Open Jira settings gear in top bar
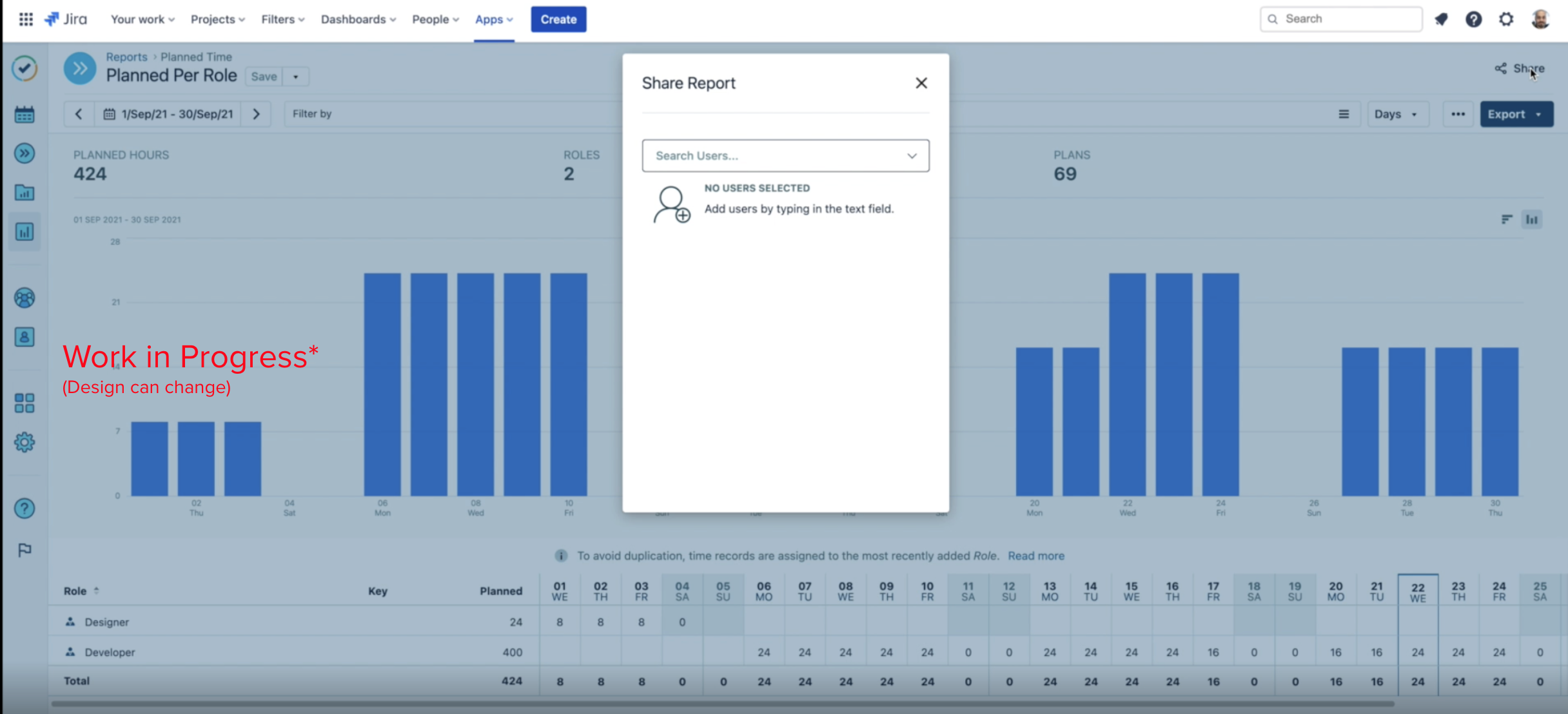1568x714 pixels. [1506, 19]
